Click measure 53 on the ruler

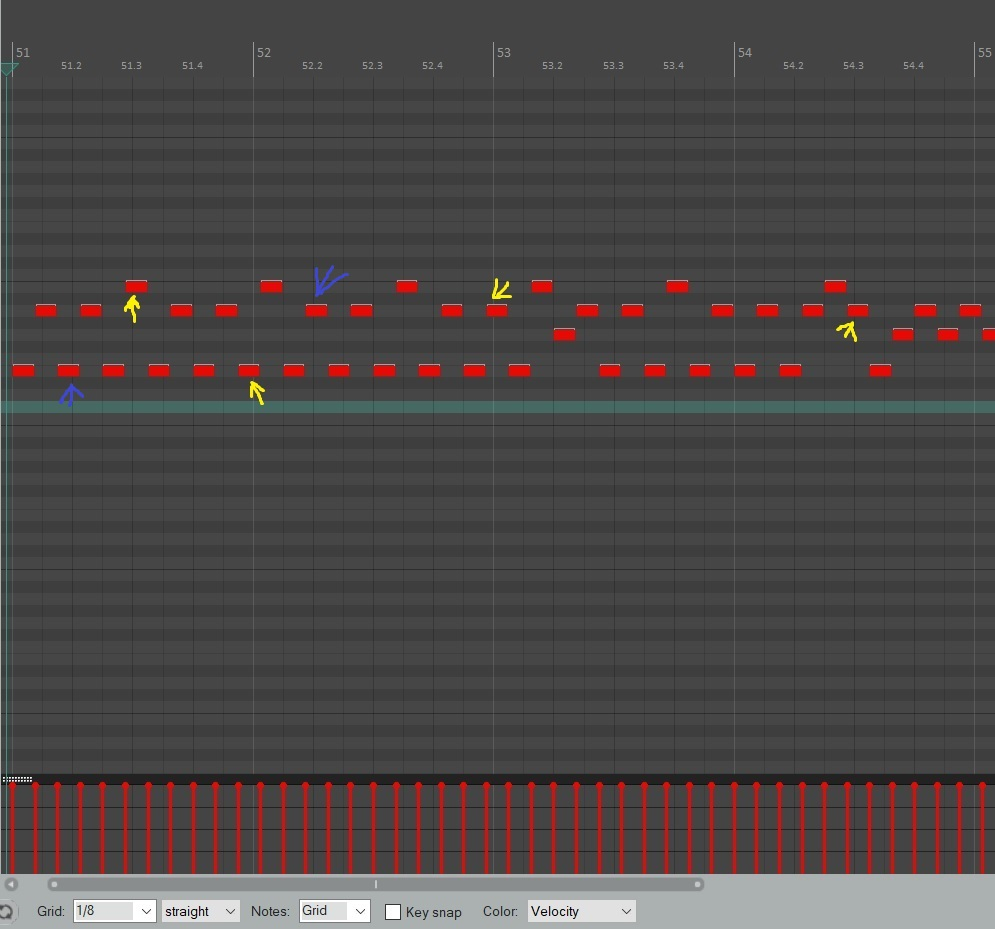click(504, 53)
